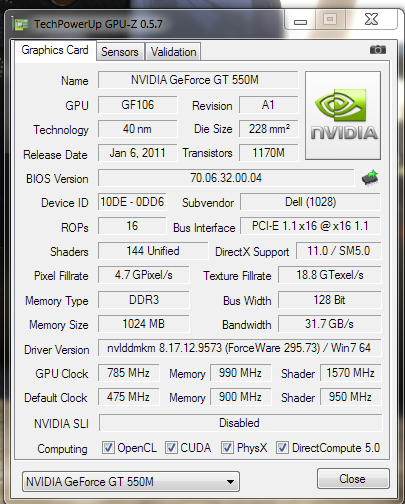Click the NVIDIA SLI field Disabled

point(240,423)
